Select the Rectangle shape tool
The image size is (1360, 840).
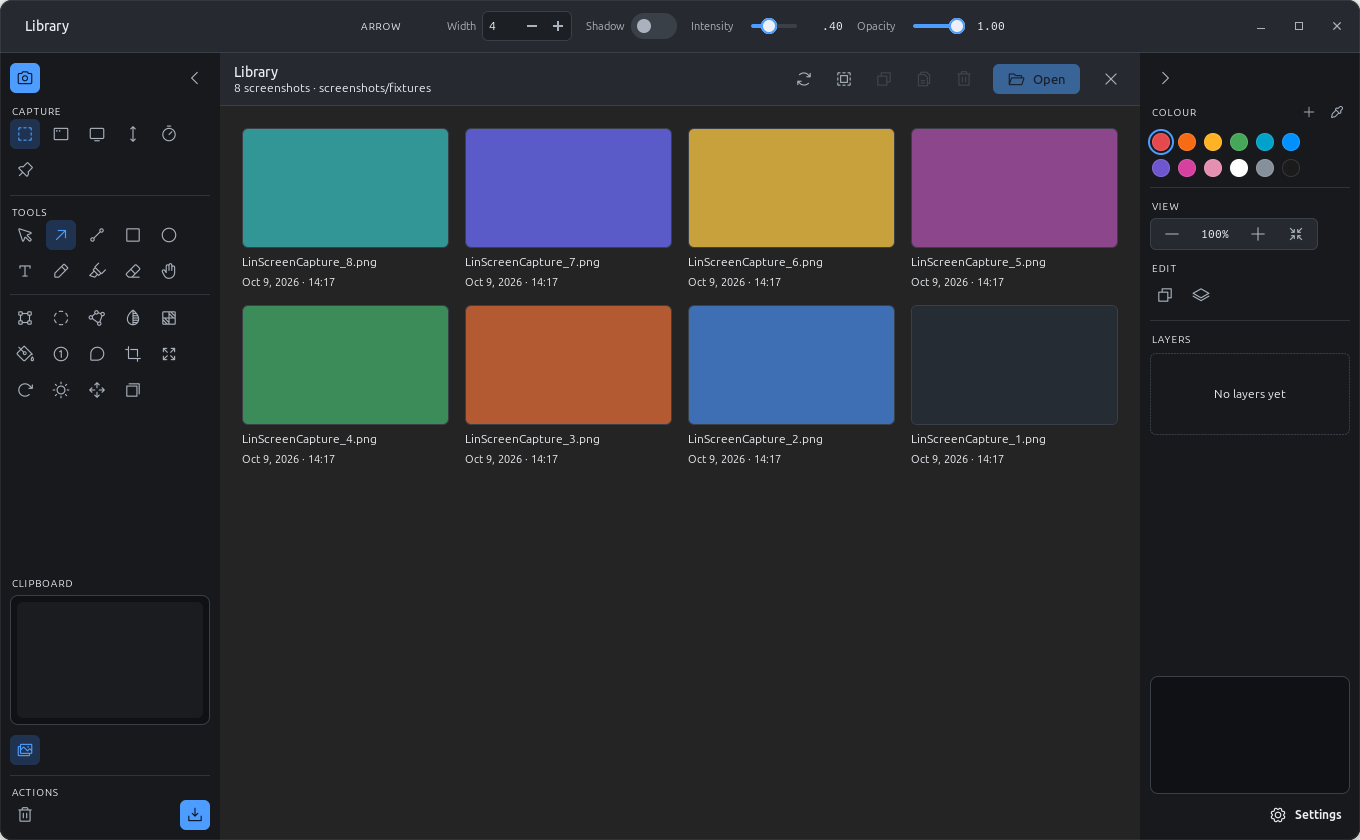133,235
